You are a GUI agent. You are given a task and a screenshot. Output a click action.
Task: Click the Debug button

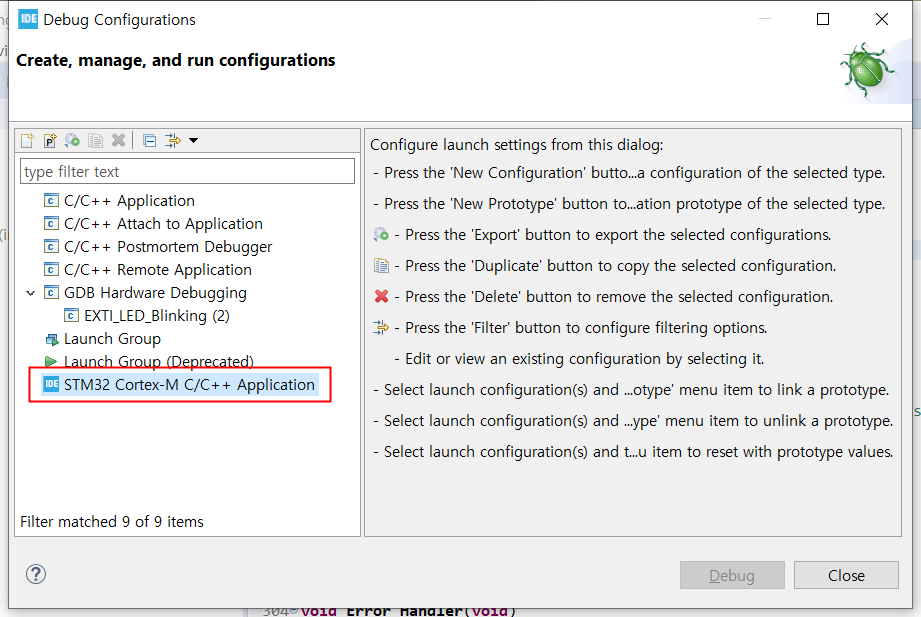click(x=732, y=575)
